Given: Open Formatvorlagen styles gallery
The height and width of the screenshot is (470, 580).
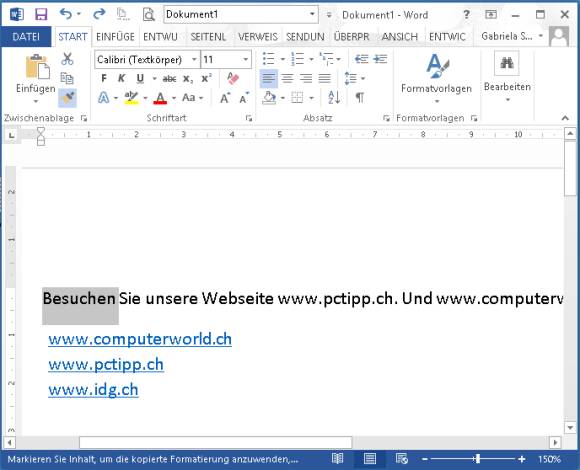Looking at the screenshot, I should (436, 78).
